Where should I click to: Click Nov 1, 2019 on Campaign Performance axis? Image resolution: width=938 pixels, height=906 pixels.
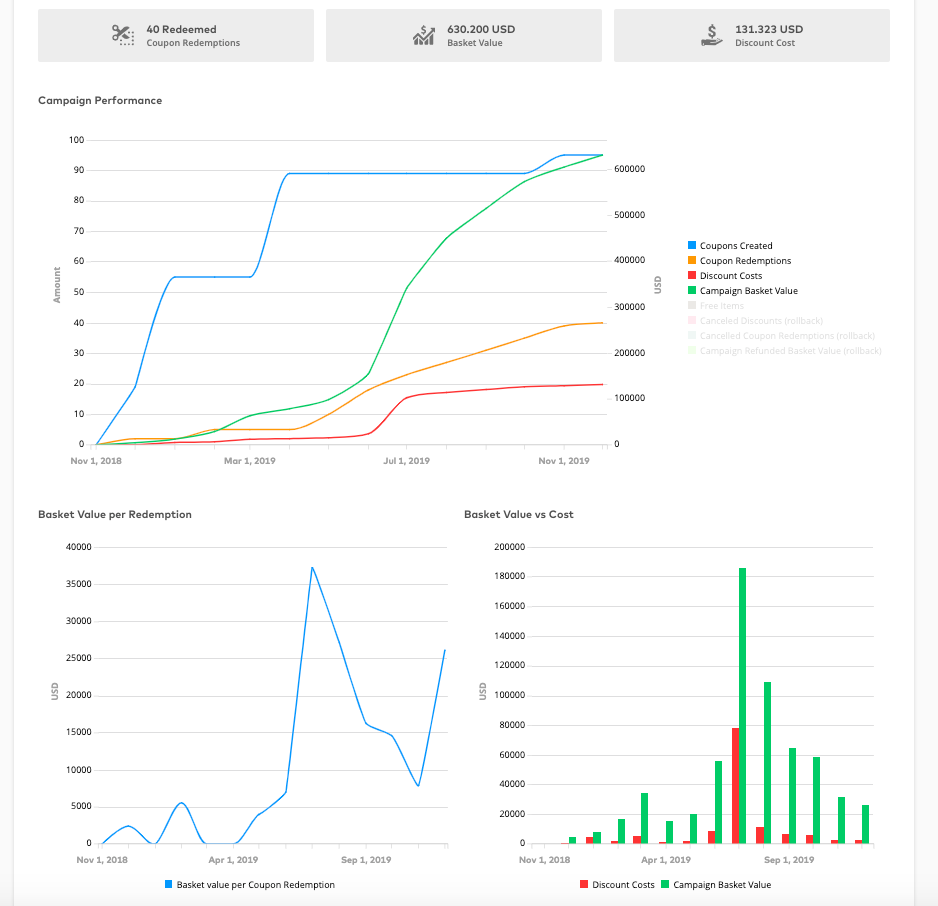point(564,461)
